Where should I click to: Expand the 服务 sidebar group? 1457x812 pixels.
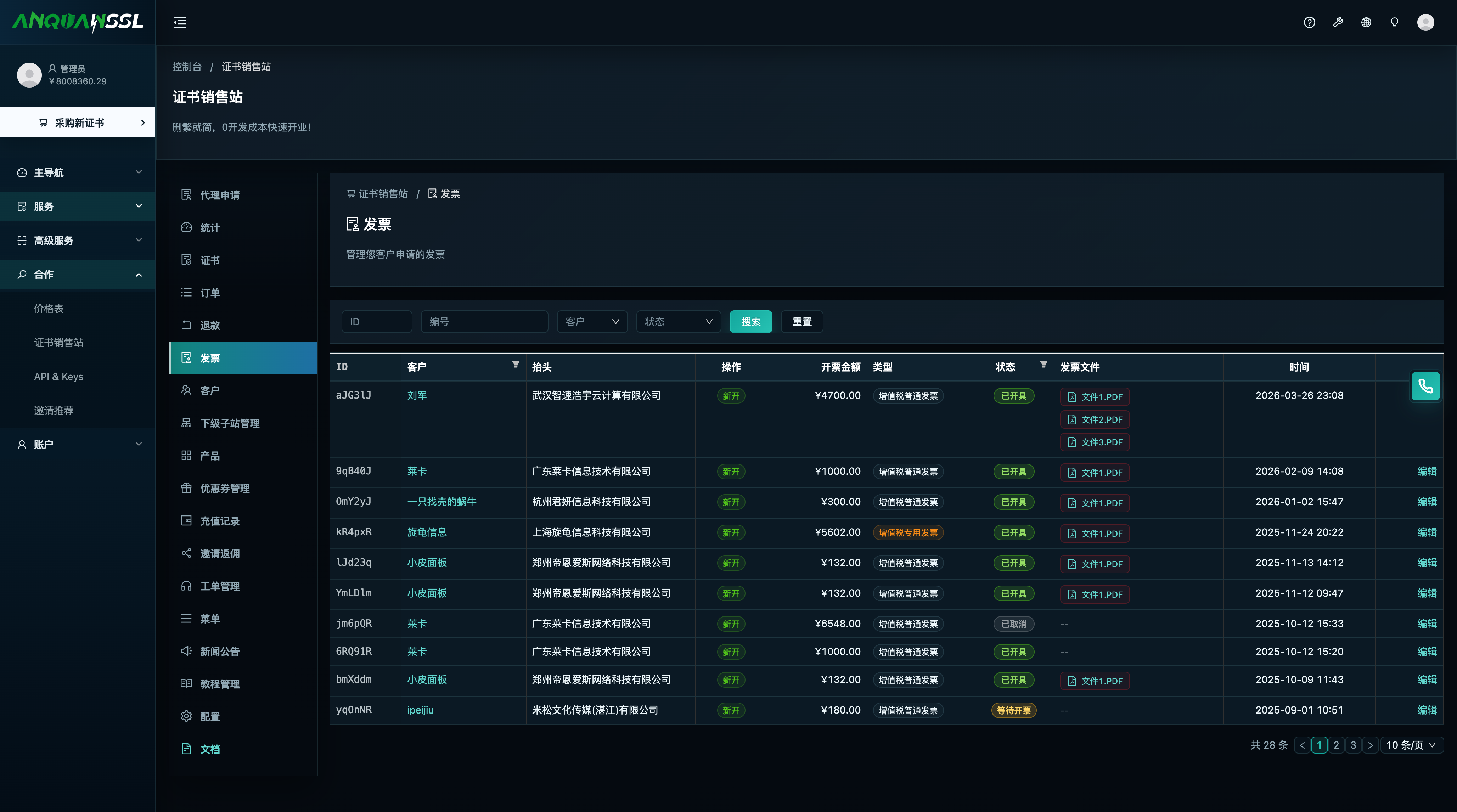(78, 207)
